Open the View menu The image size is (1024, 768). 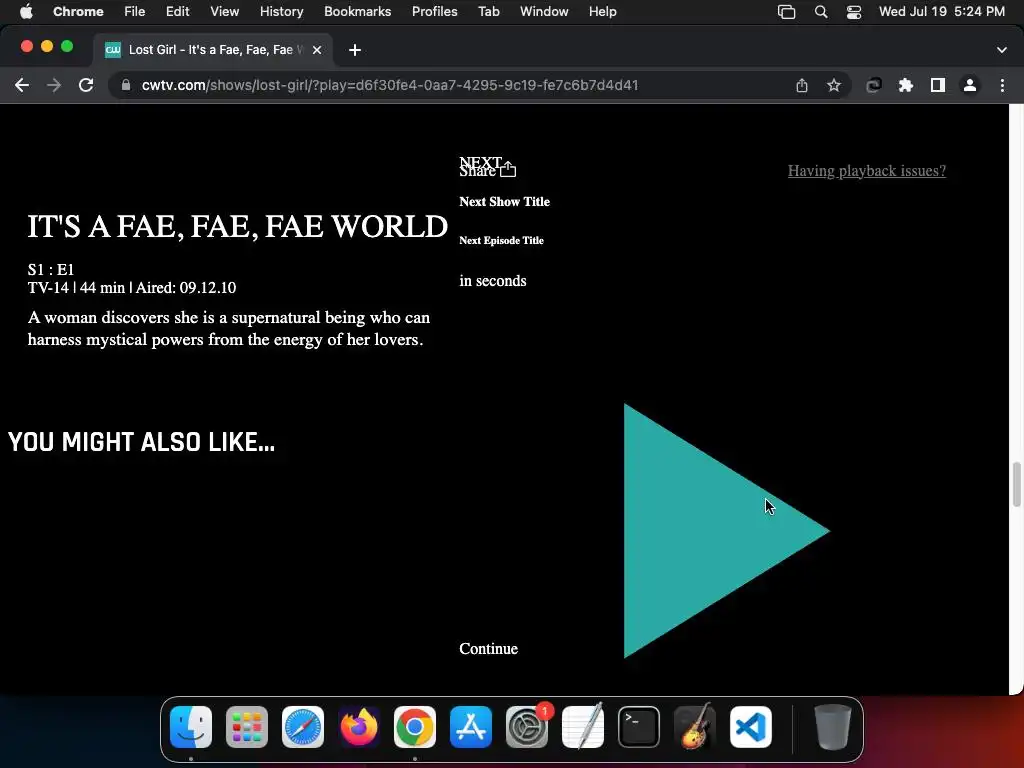pyautogui.click(x=225, y=11)
